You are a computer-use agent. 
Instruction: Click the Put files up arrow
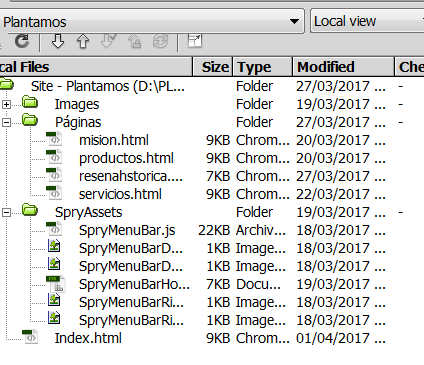tap(83, 42)
